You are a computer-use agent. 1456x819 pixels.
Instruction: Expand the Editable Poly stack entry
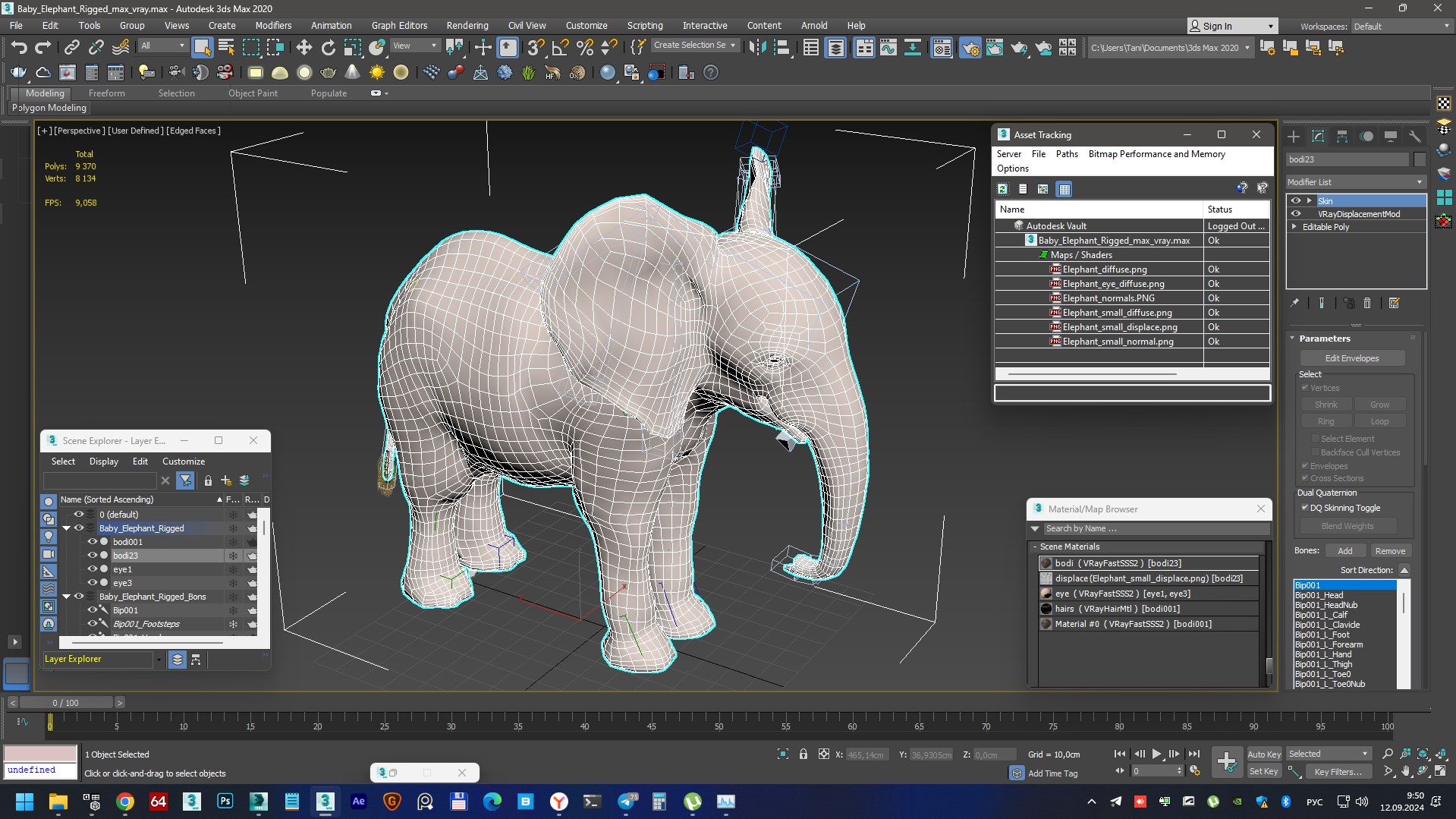(x=1294, y=227)
